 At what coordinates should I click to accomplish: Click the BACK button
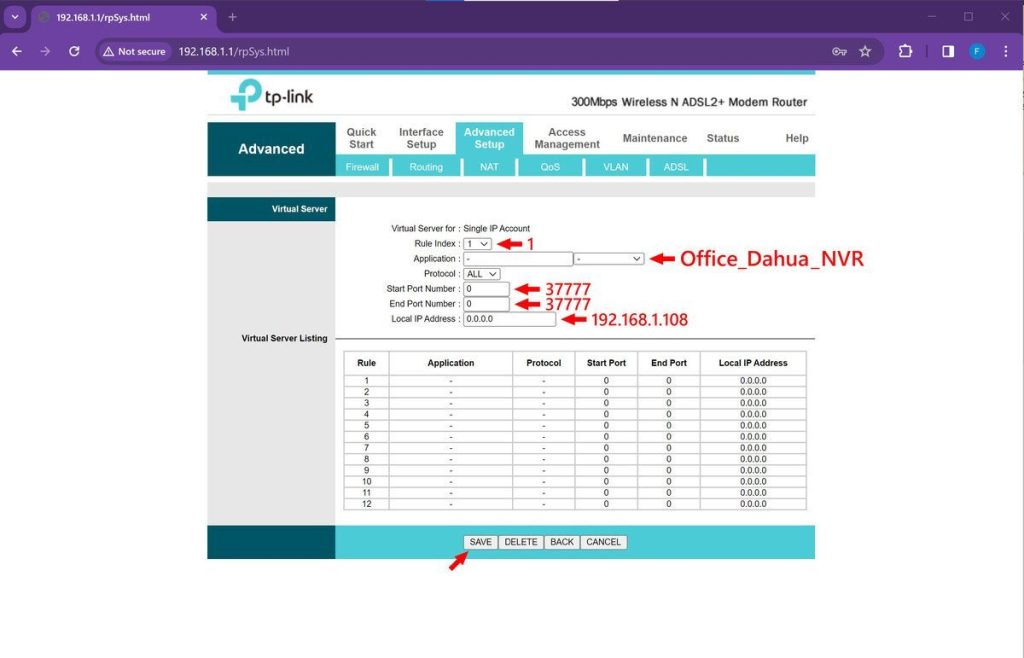[x=562, y=542]
